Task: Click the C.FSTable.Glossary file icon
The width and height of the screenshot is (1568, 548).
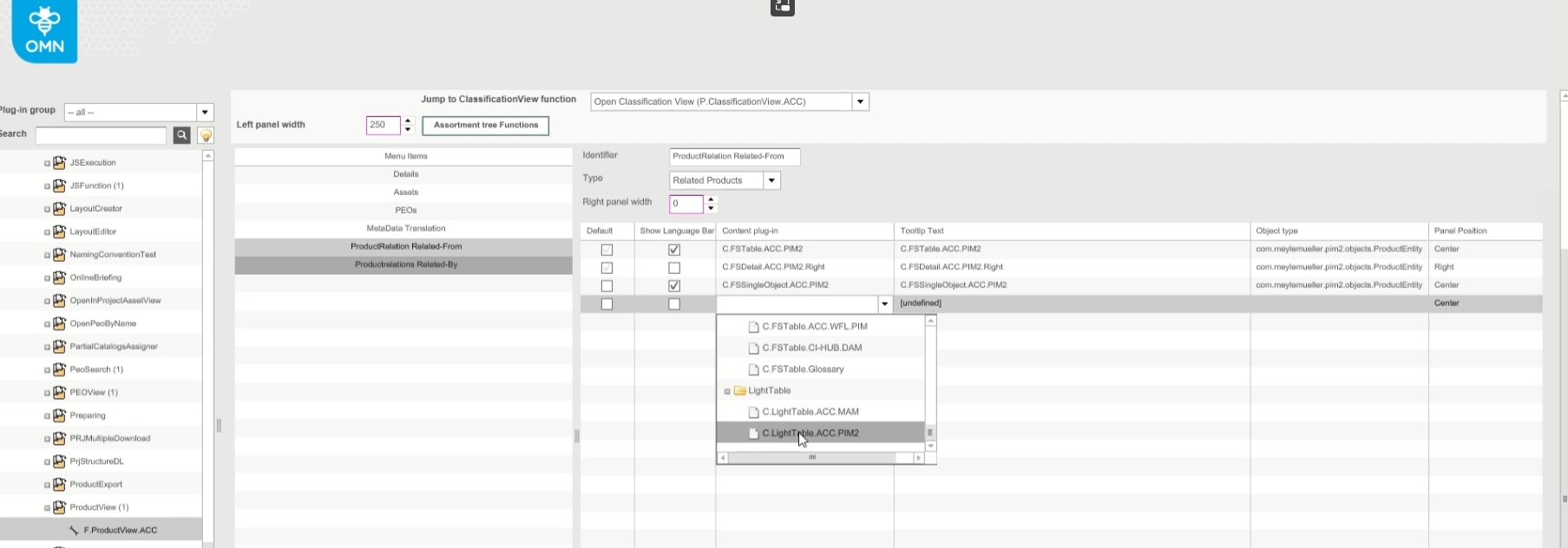Action: point(753,369)
